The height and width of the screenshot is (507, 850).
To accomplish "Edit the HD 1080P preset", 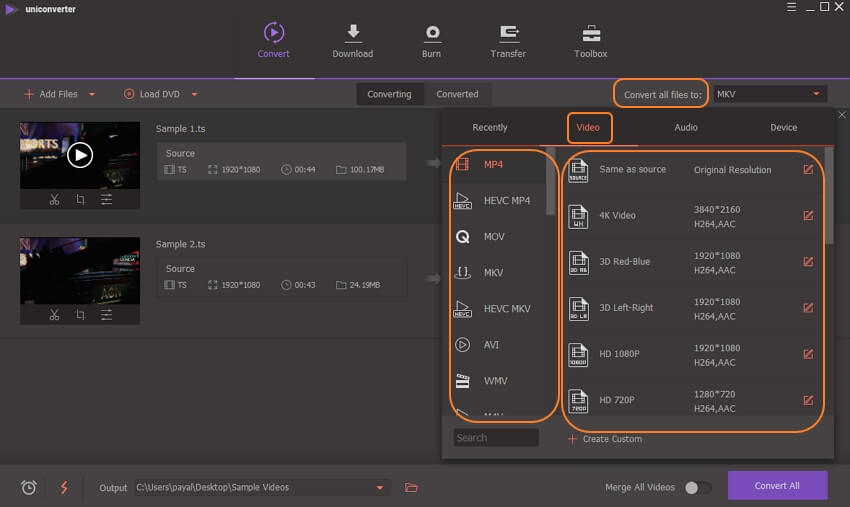I will coord(808,354).
